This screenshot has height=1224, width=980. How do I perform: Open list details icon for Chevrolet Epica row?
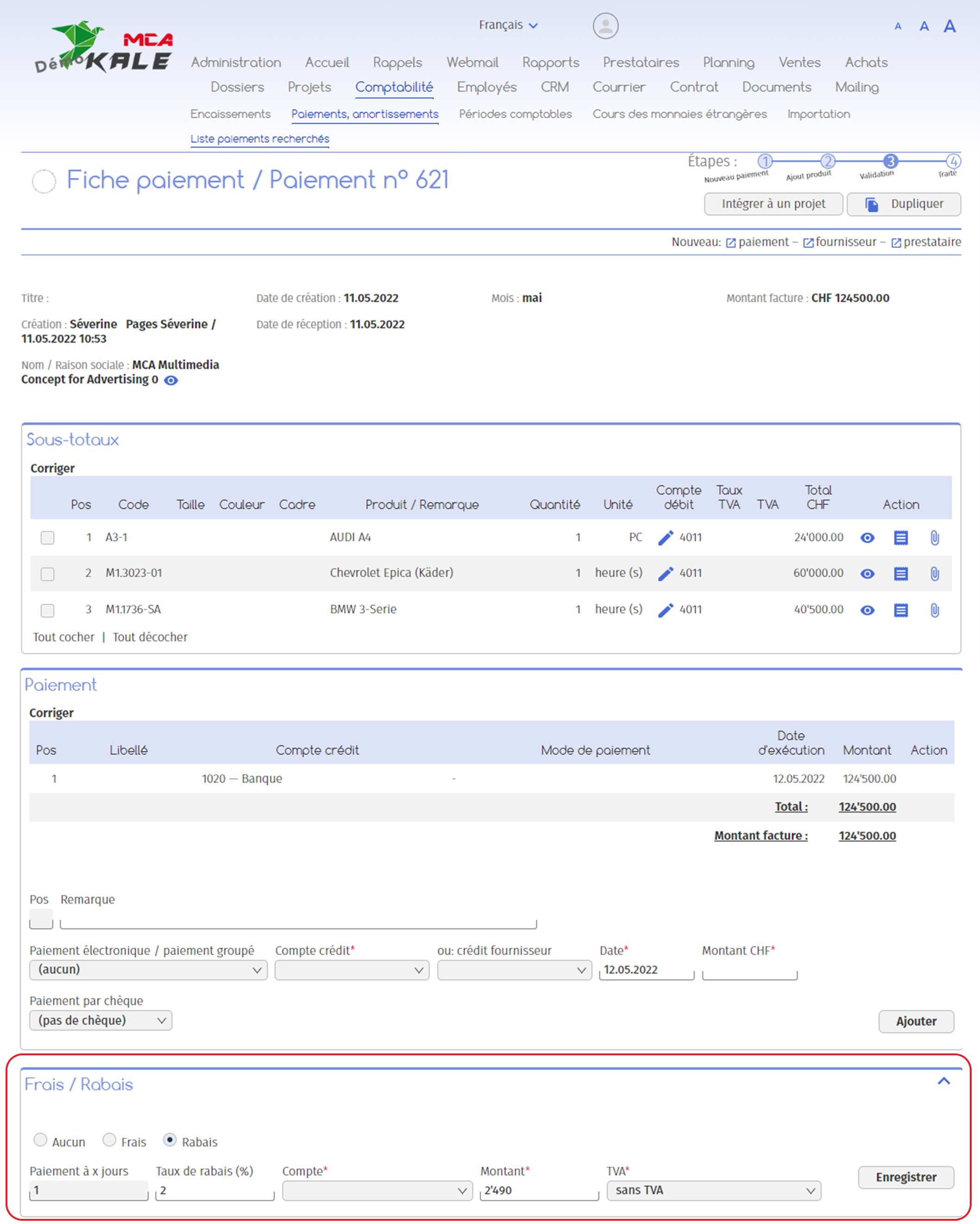point(901,573)
